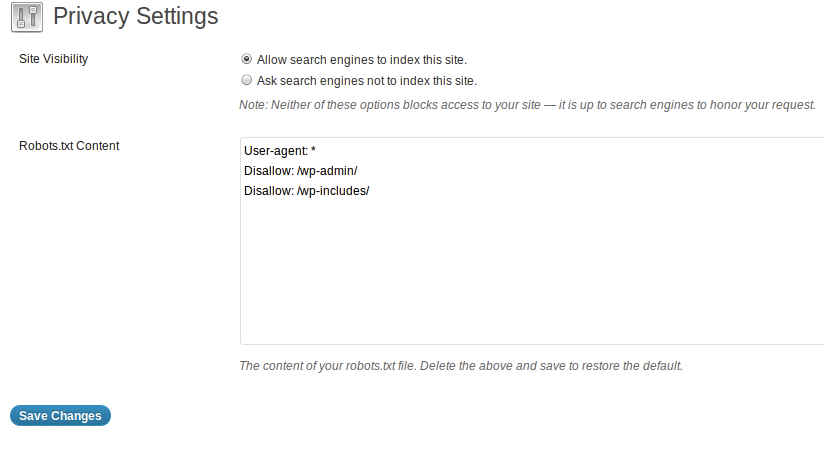
Task: Click the '/wp-includes/' path text
Action: pyautogui.click(x=333, y=191)
